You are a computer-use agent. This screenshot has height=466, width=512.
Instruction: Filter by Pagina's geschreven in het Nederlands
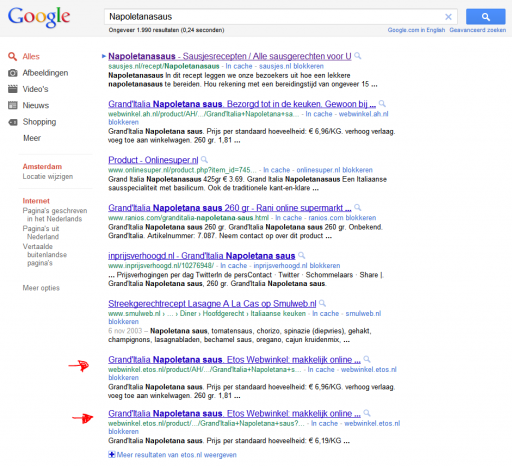click(55, 215)
